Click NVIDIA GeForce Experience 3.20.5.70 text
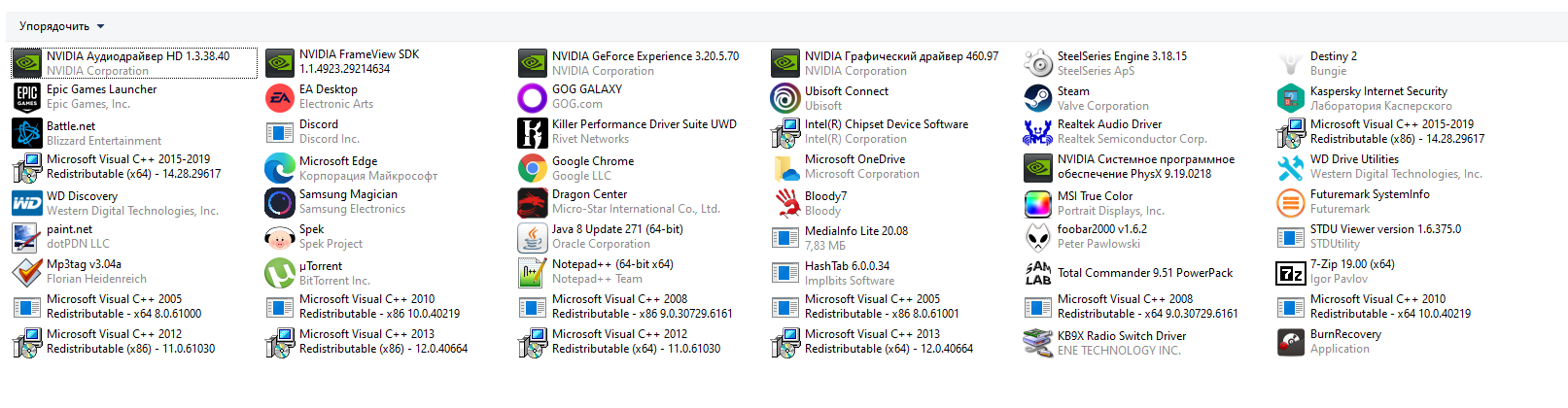Image resolution: width=1568 pixels, height=408 pixels. pyautogui.click(x=645, y=56)
